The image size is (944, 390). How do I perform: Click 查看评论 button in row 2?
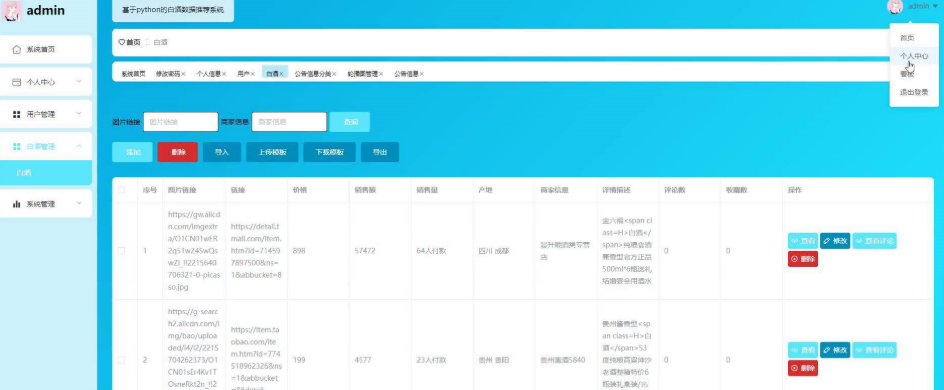[x=874, y=350]
